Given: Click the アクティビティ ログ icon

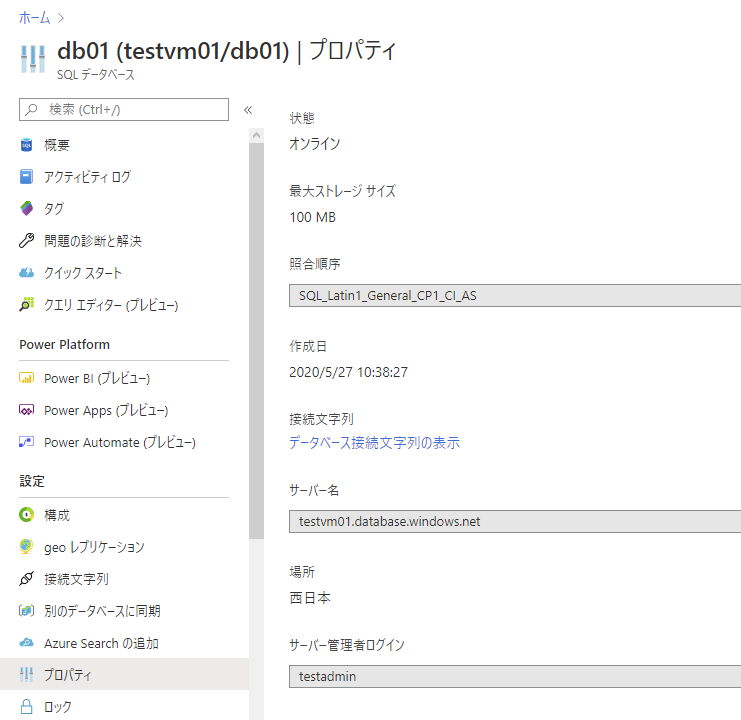Looking at the screenshot, I should [x=26, y=177].
